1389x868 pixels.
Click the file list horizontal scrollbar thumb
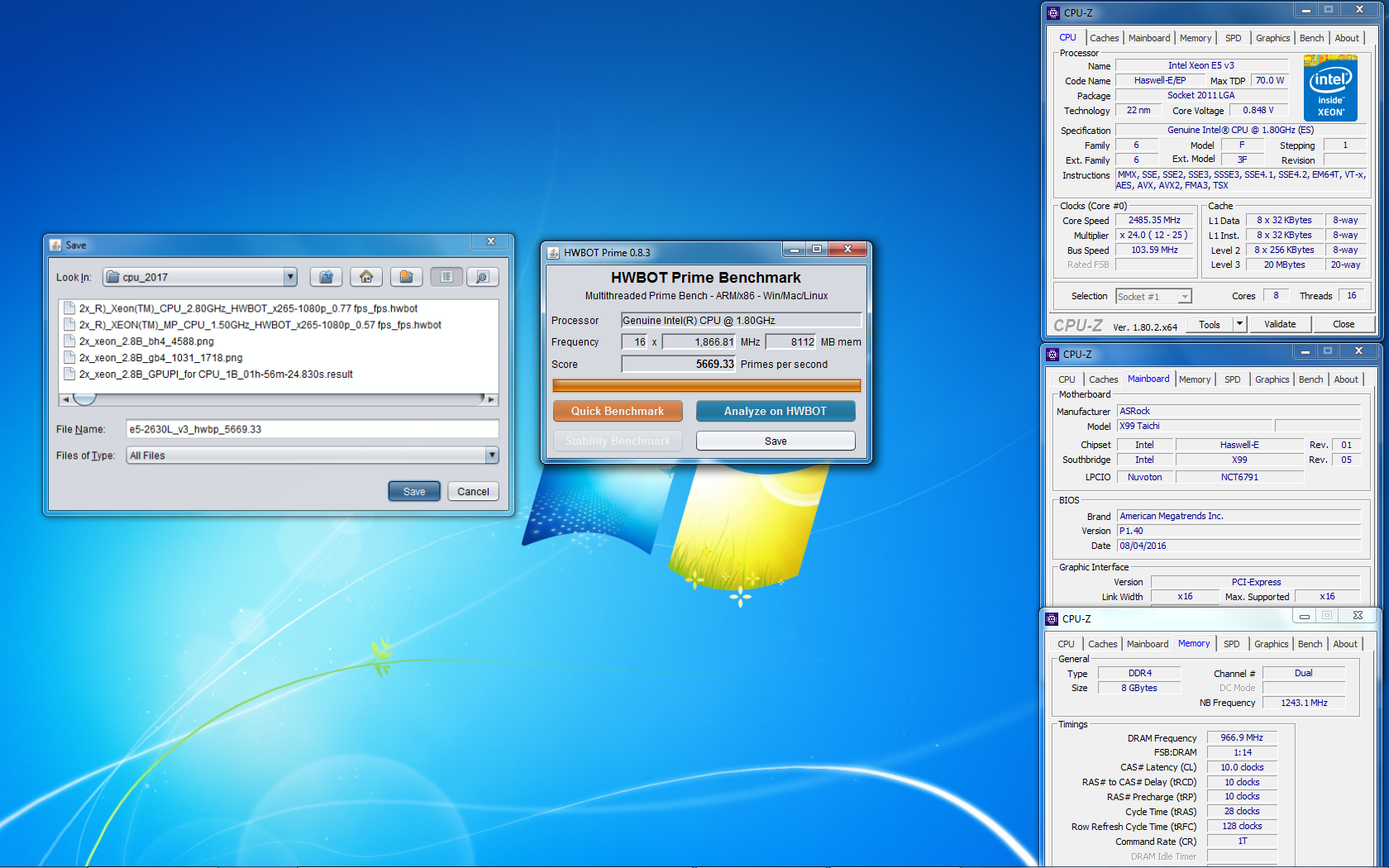pyautogui.click(x=84, y=399)
